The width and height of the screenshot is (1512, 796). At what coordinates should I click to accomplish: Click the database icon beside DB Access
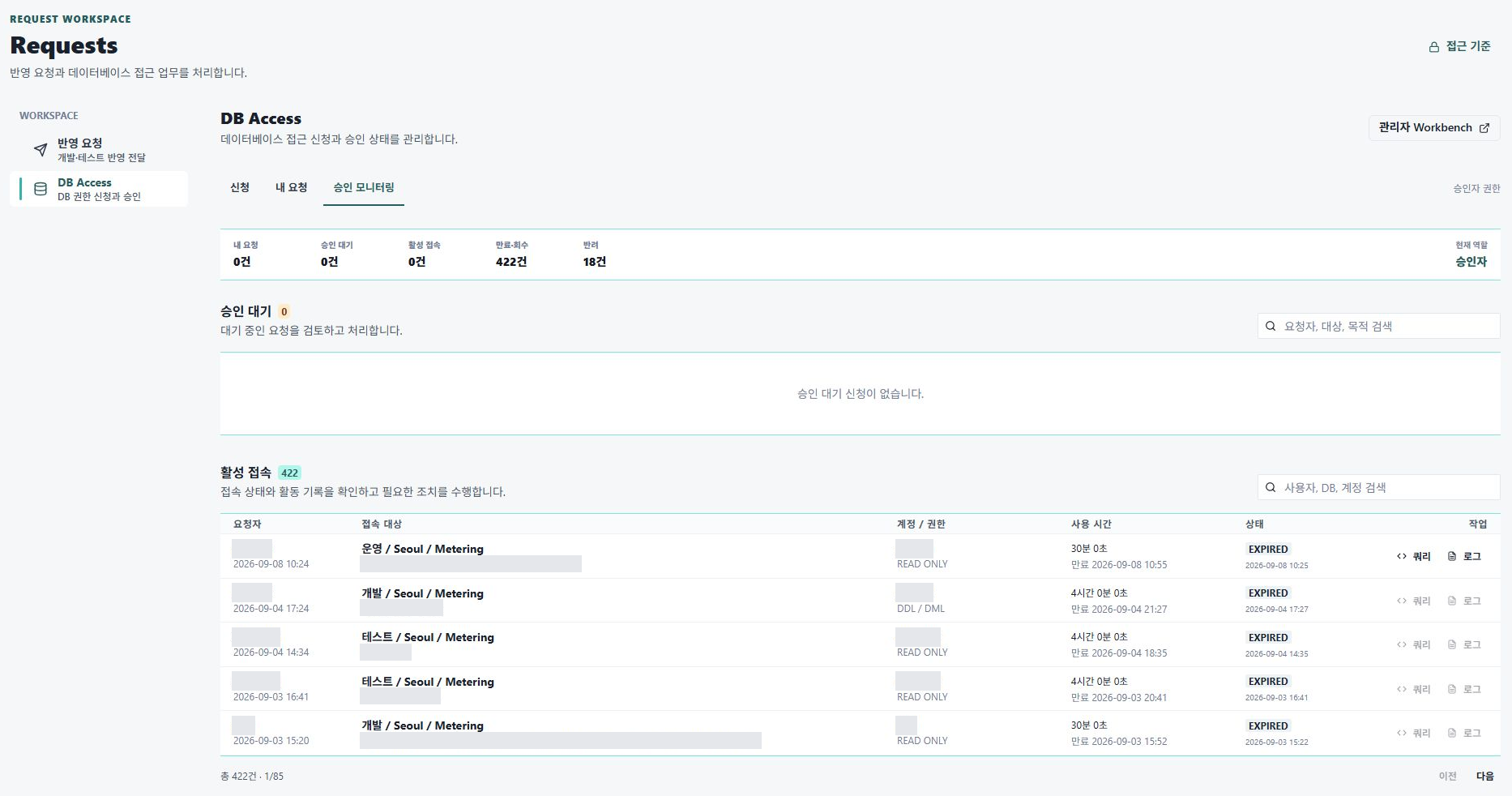41,189
